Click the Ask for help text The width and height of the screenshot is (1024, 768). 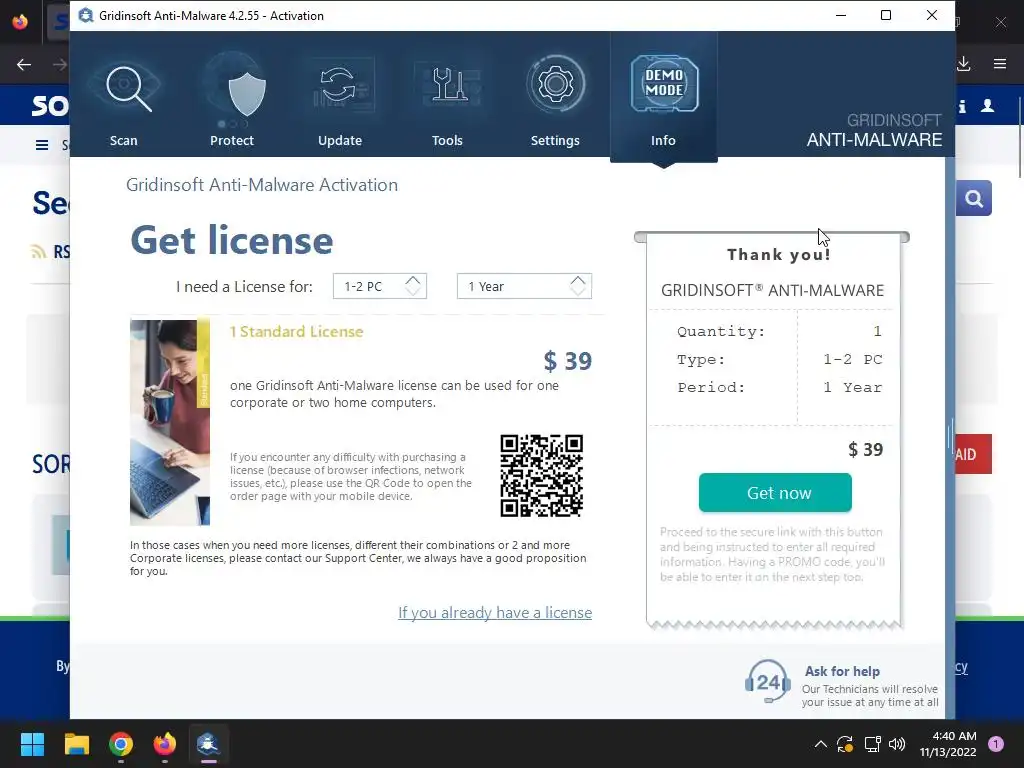842,671
